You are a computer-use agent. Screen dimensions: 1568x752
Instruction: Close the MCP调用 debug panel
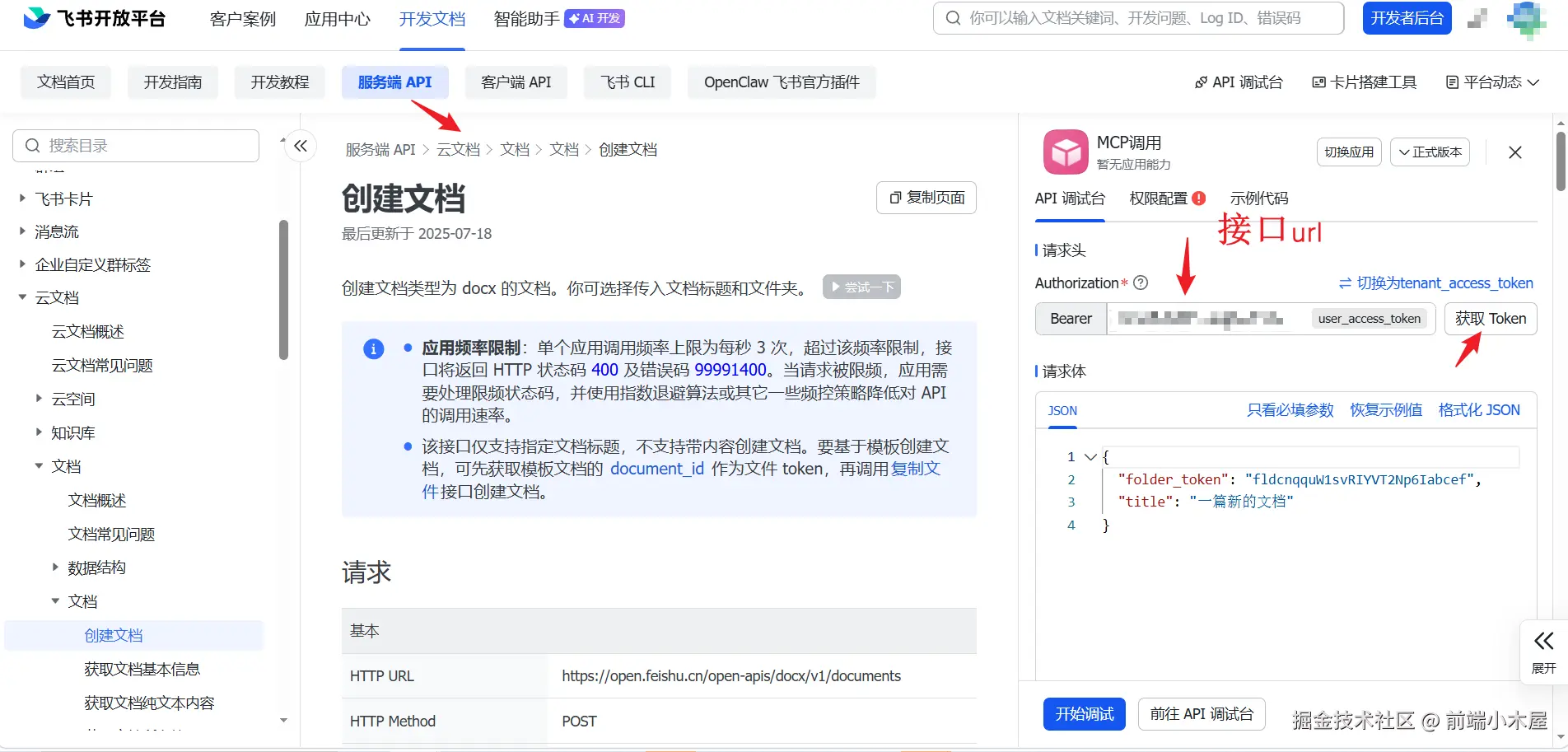pyautogui.click(x=1514, y=152)
